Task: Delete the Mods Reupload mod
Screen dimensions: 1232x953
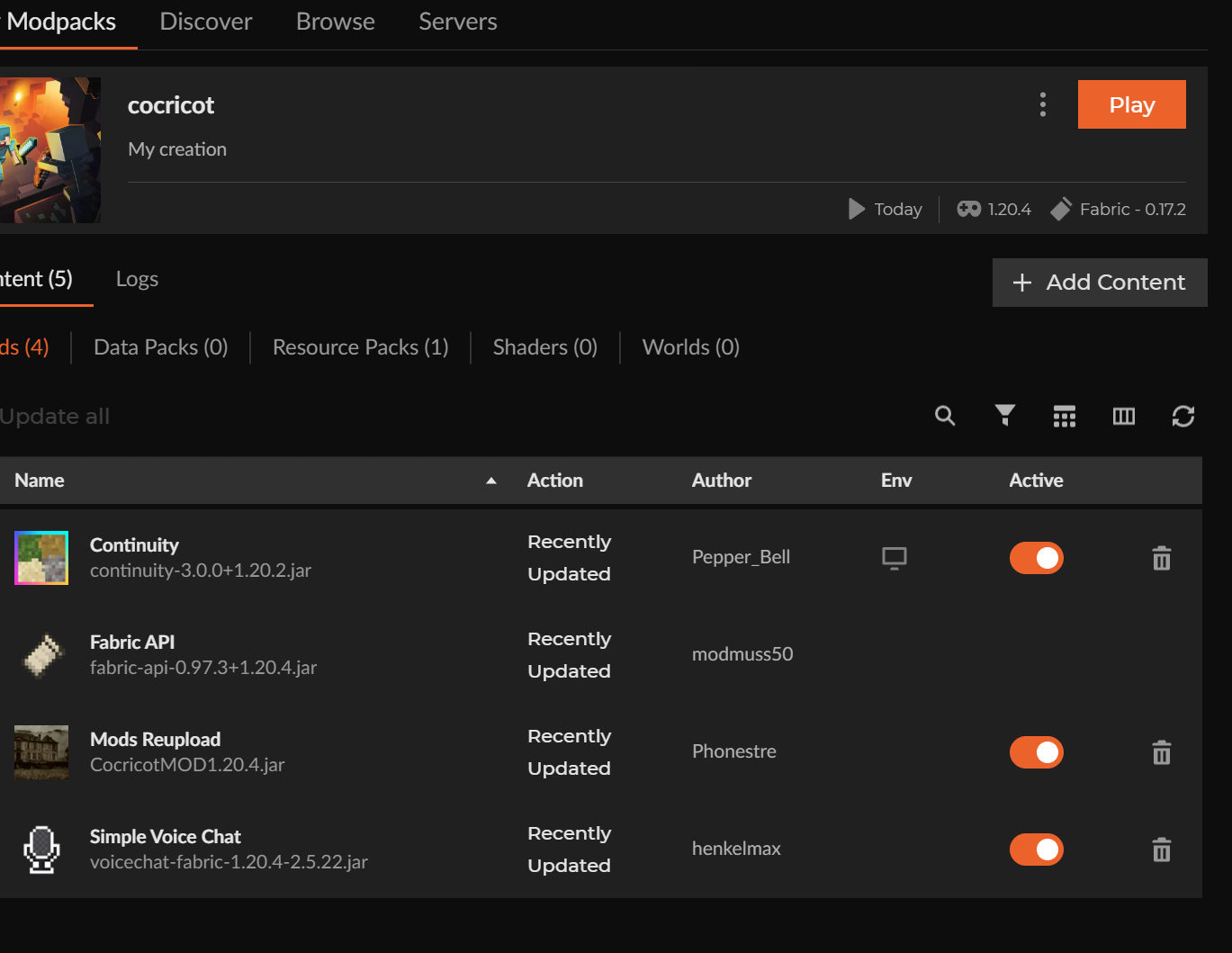Action: (1162, 752)
